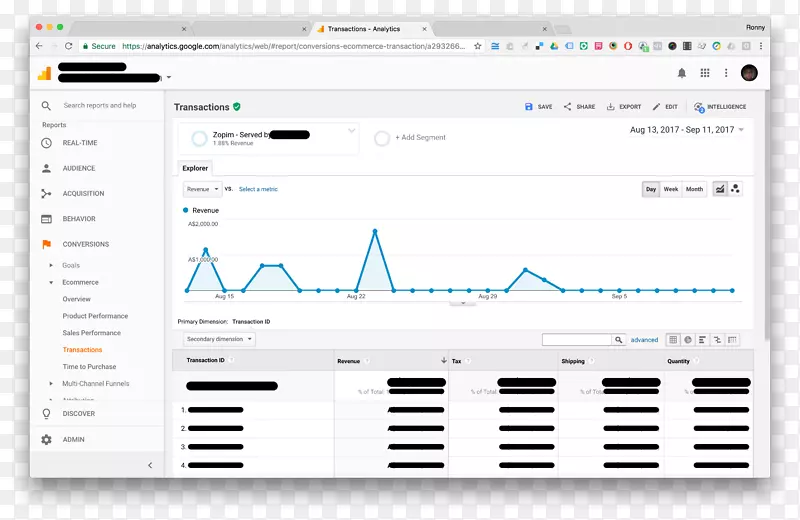Select the pie chart percentage view
Image resolution: width=800 pixels, height=520 pixels.
coord(688,340)
